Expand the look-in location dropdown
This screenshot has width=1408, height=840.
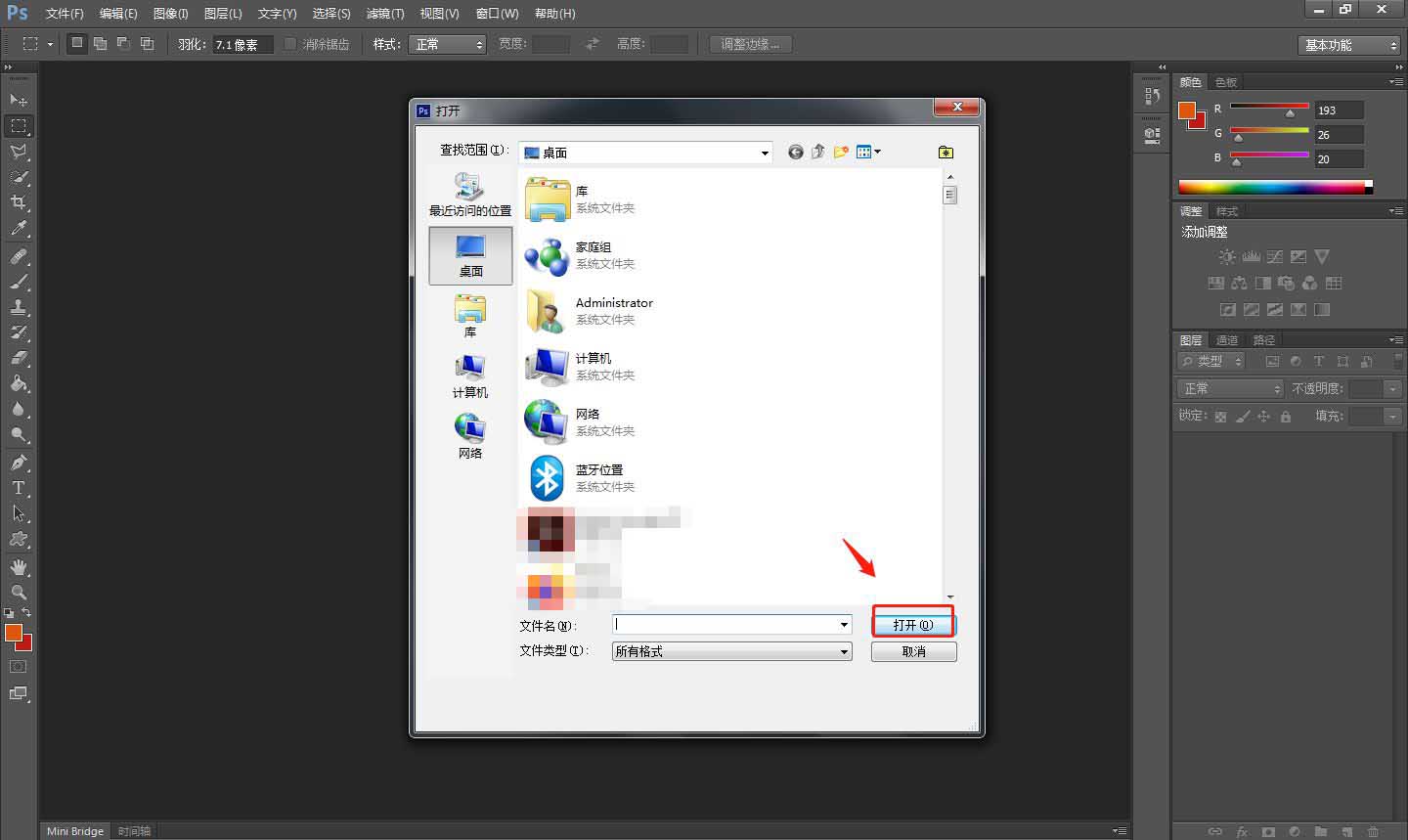765,153
